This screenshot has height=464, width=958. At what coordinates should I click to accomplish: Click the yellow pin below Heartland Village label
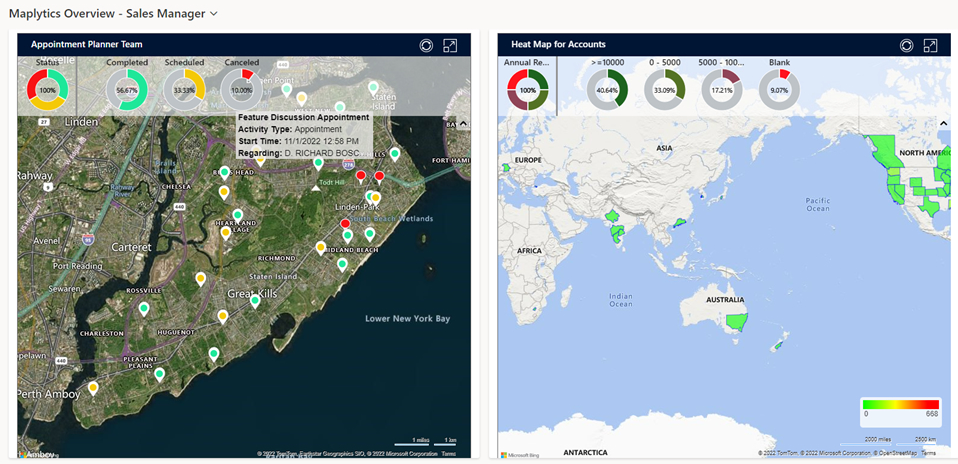pos(225,234)
